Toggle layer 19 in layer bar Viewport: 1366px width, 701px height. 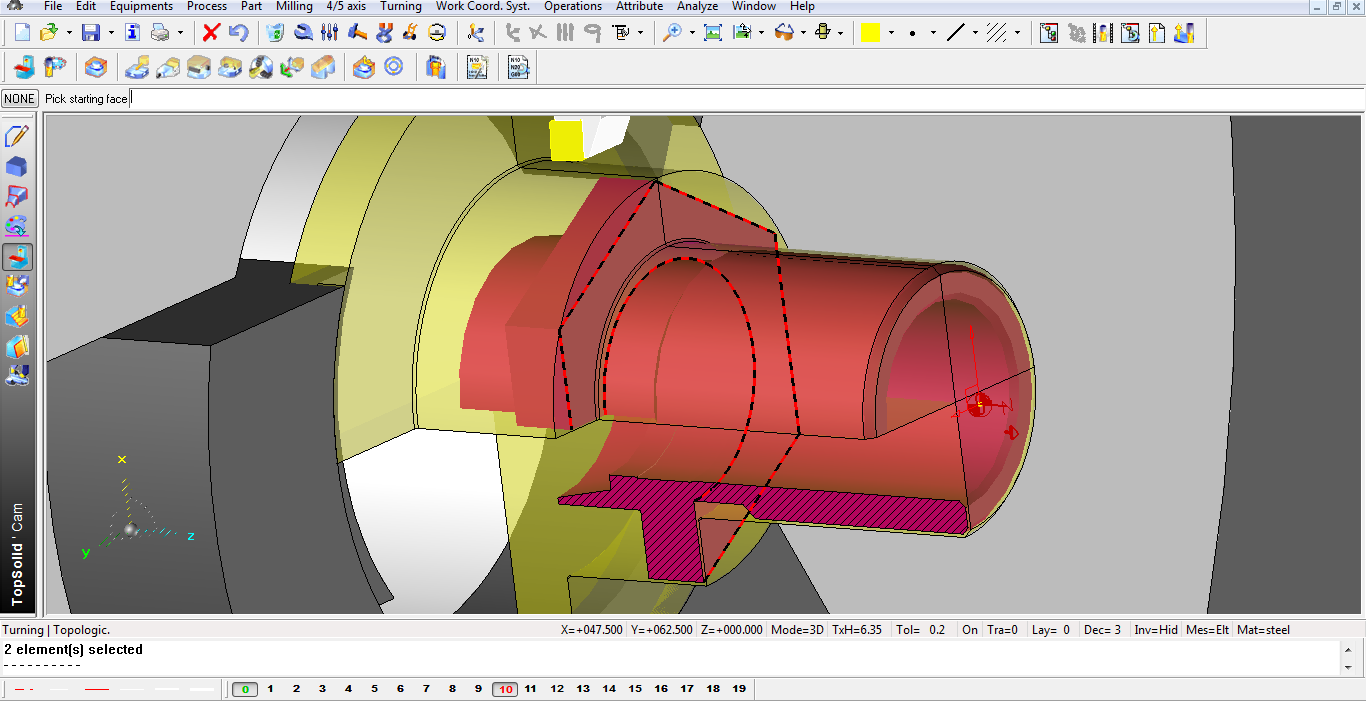pyautogui.click(x=739, y=689)
